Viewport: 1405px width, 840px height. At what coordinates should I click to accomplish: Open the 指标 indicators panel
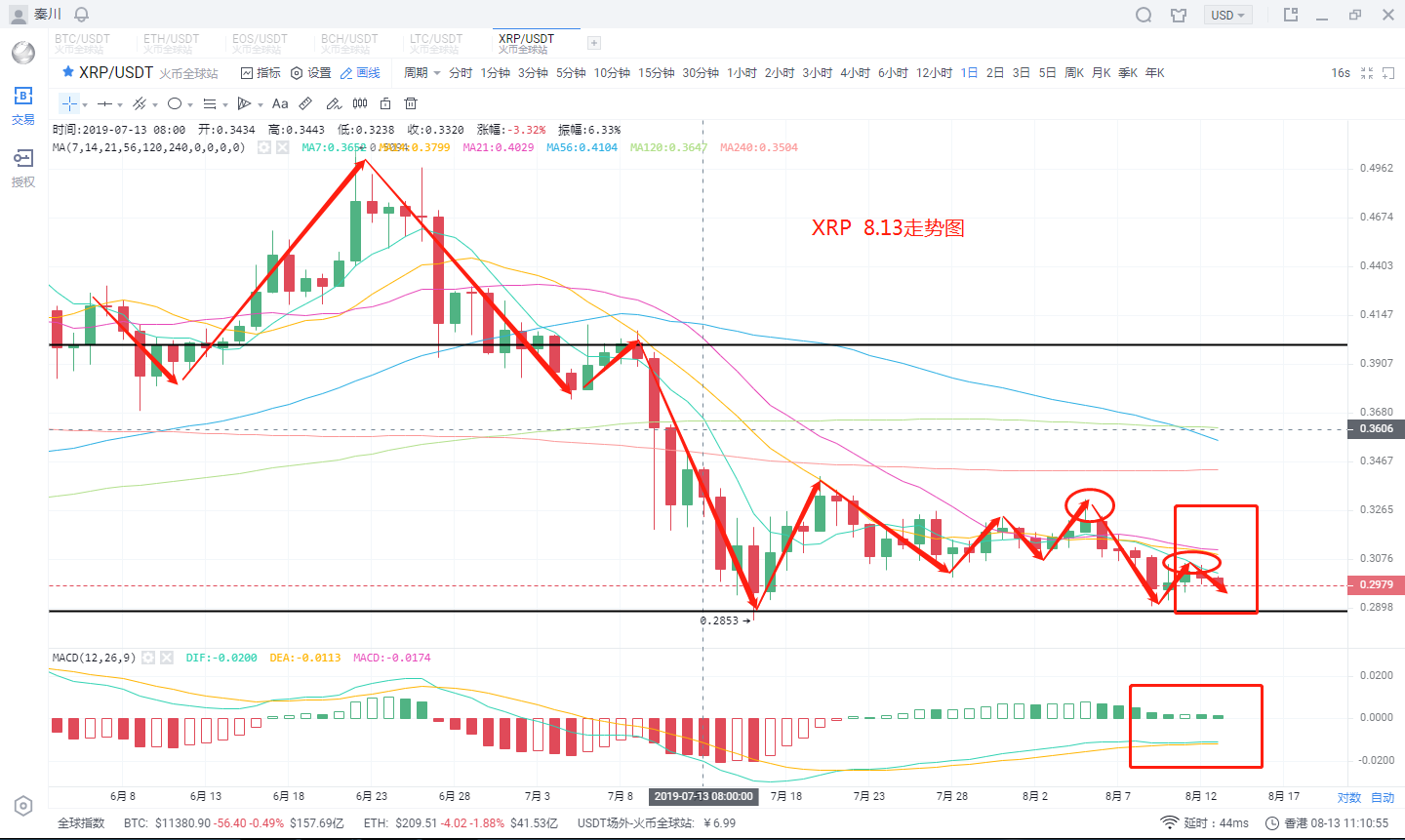[x=261, y=73]
